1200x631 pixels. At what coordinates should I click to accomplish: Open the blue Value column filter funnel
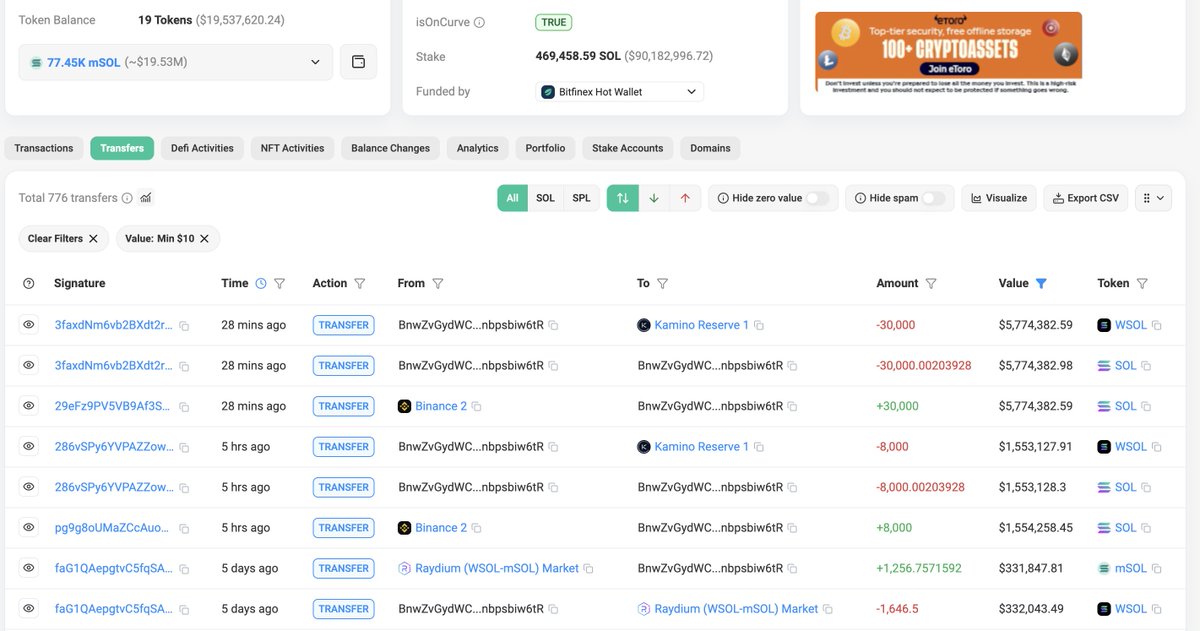[x=1041, y=284]
